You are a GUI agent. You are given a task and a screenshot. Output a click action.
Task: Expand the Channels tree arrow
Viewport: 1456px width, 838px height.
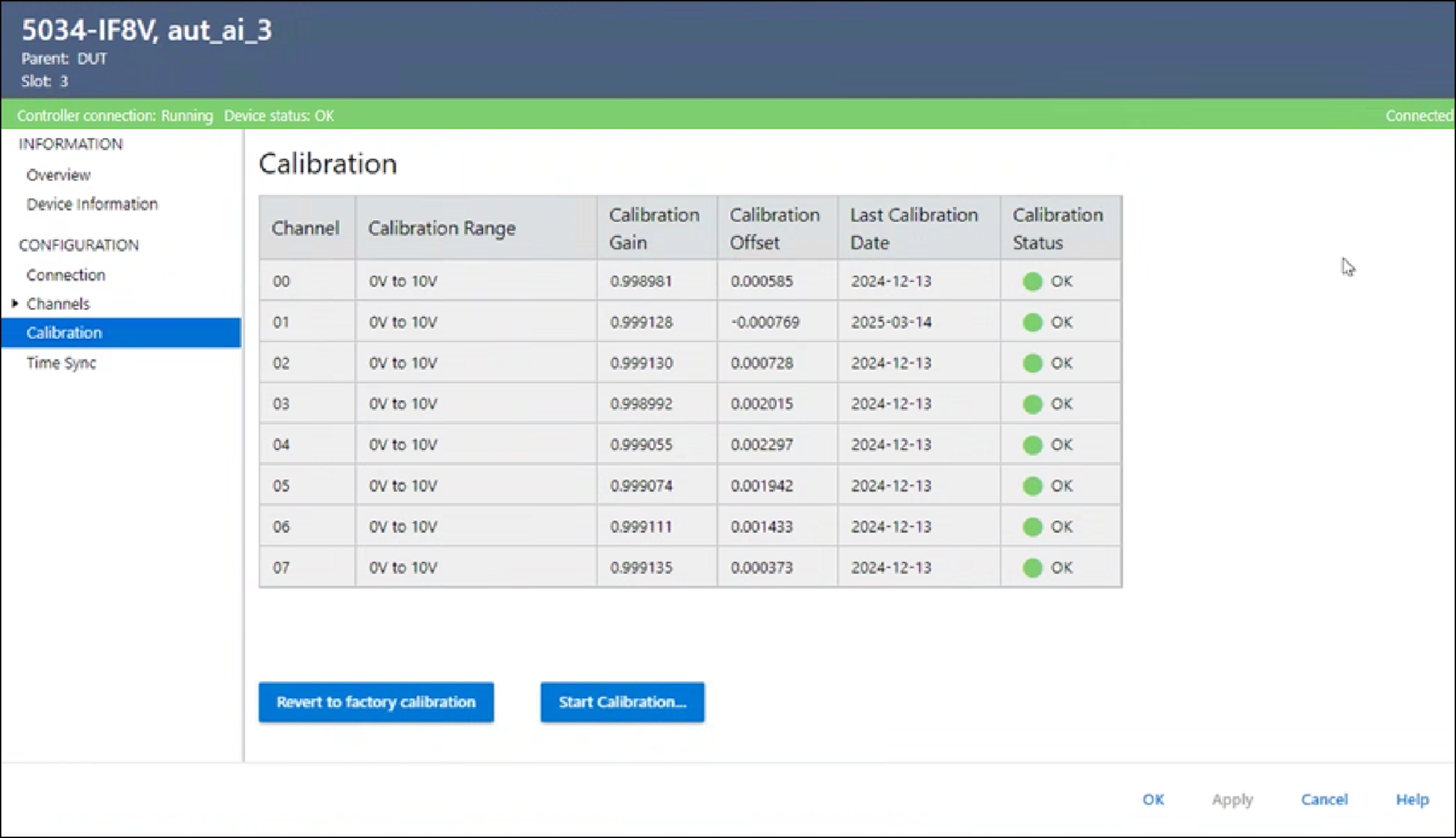point(15,304)
